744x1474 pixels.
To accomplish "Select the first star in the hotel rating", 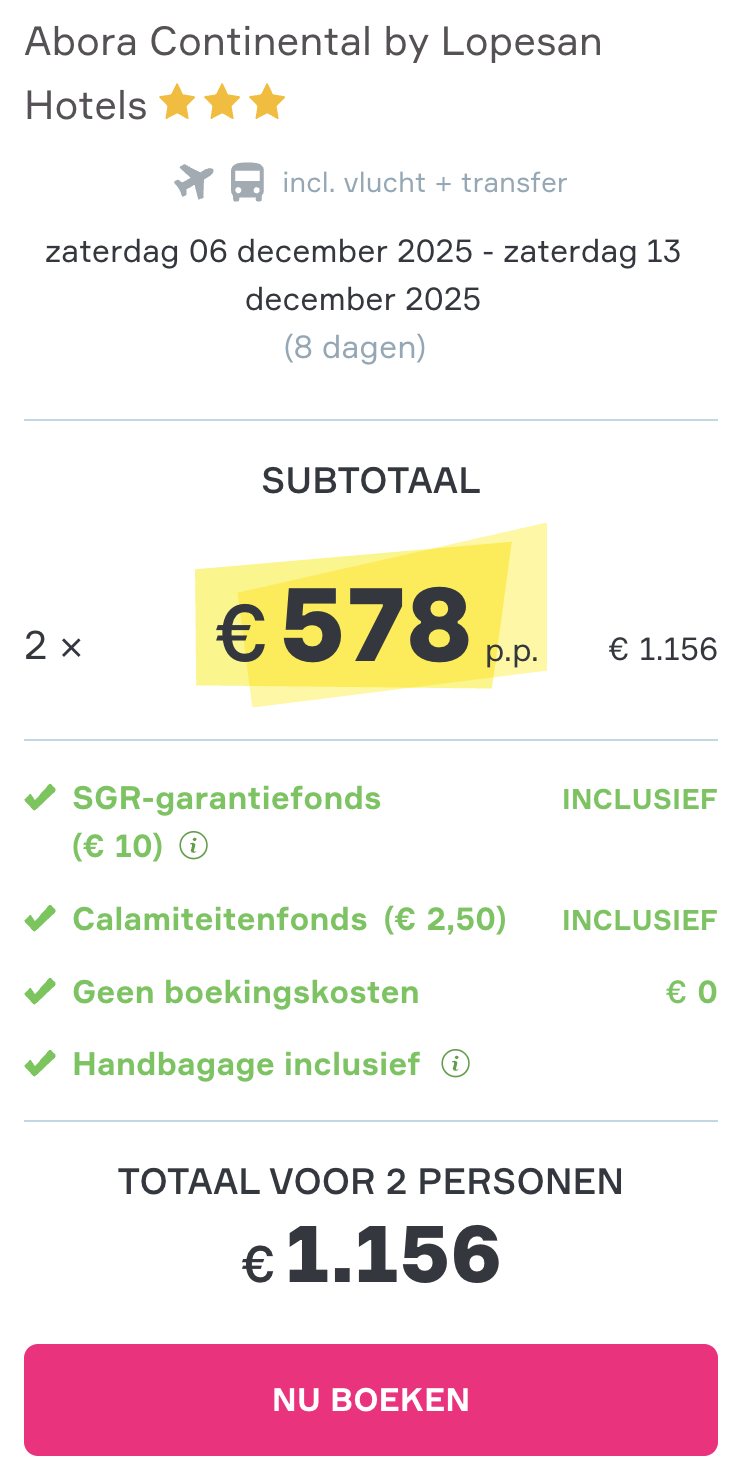I will 177,100.
